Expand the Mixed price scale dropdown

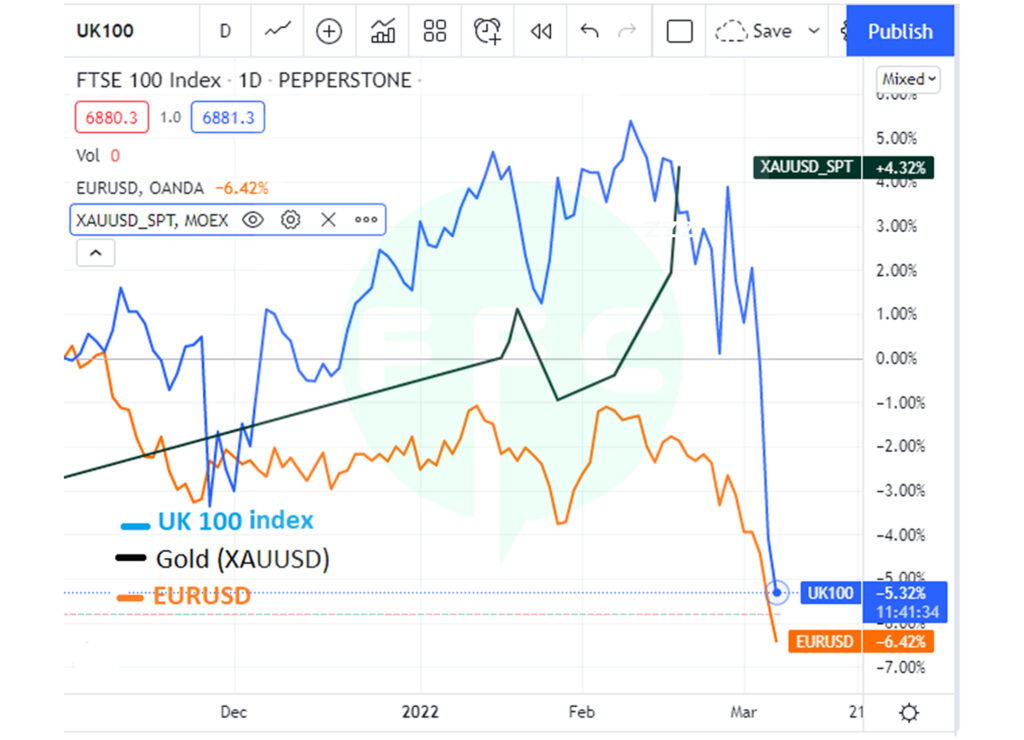coord(909,79)
